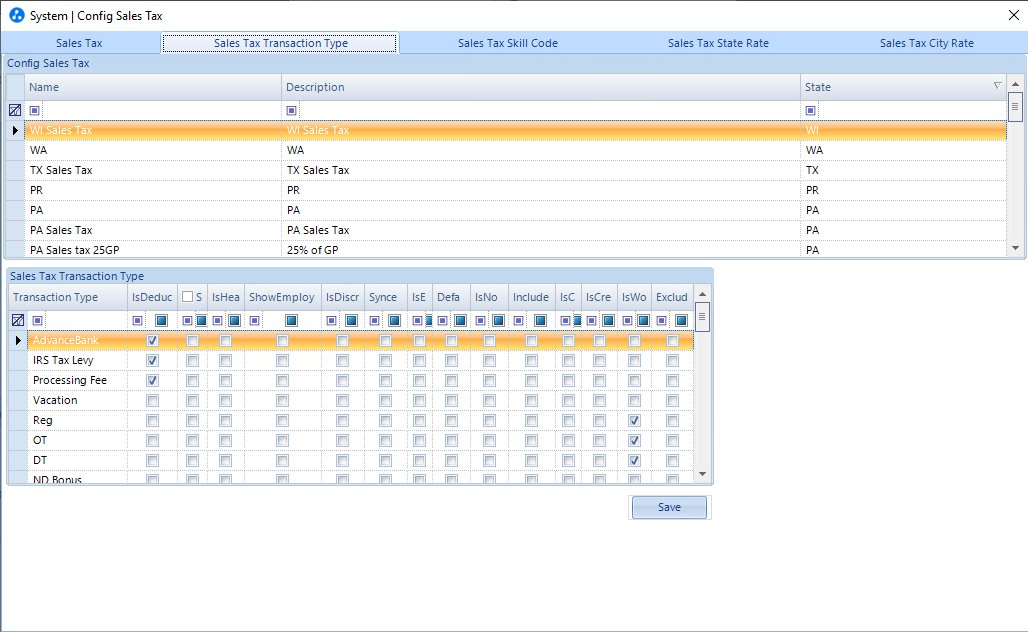The width and height of the screenshot is (1028, 632).
Task: Open the filter operator icon for IsCre column
Action: click(x=591, y=320)
